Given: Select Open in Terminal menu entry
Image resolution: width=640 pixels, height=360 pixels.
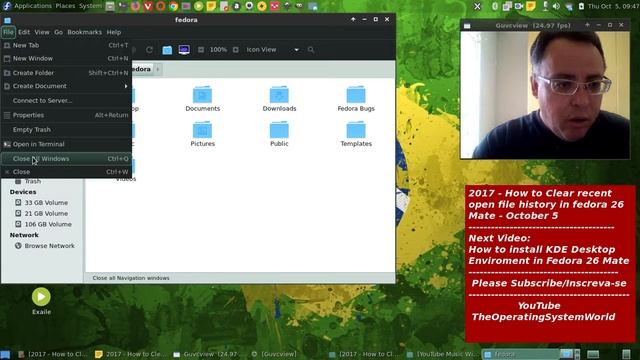Looking at the screenshot, I should coord(66,144).
